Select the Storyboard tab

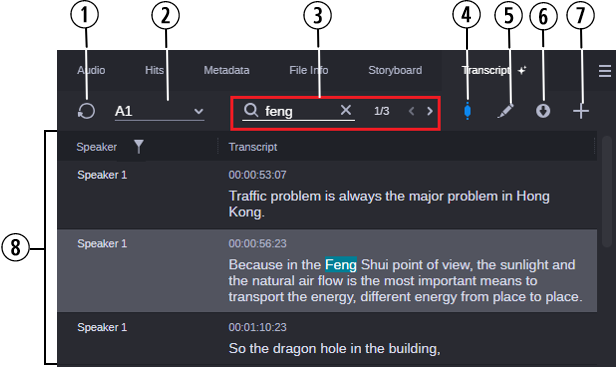[395, 70]
